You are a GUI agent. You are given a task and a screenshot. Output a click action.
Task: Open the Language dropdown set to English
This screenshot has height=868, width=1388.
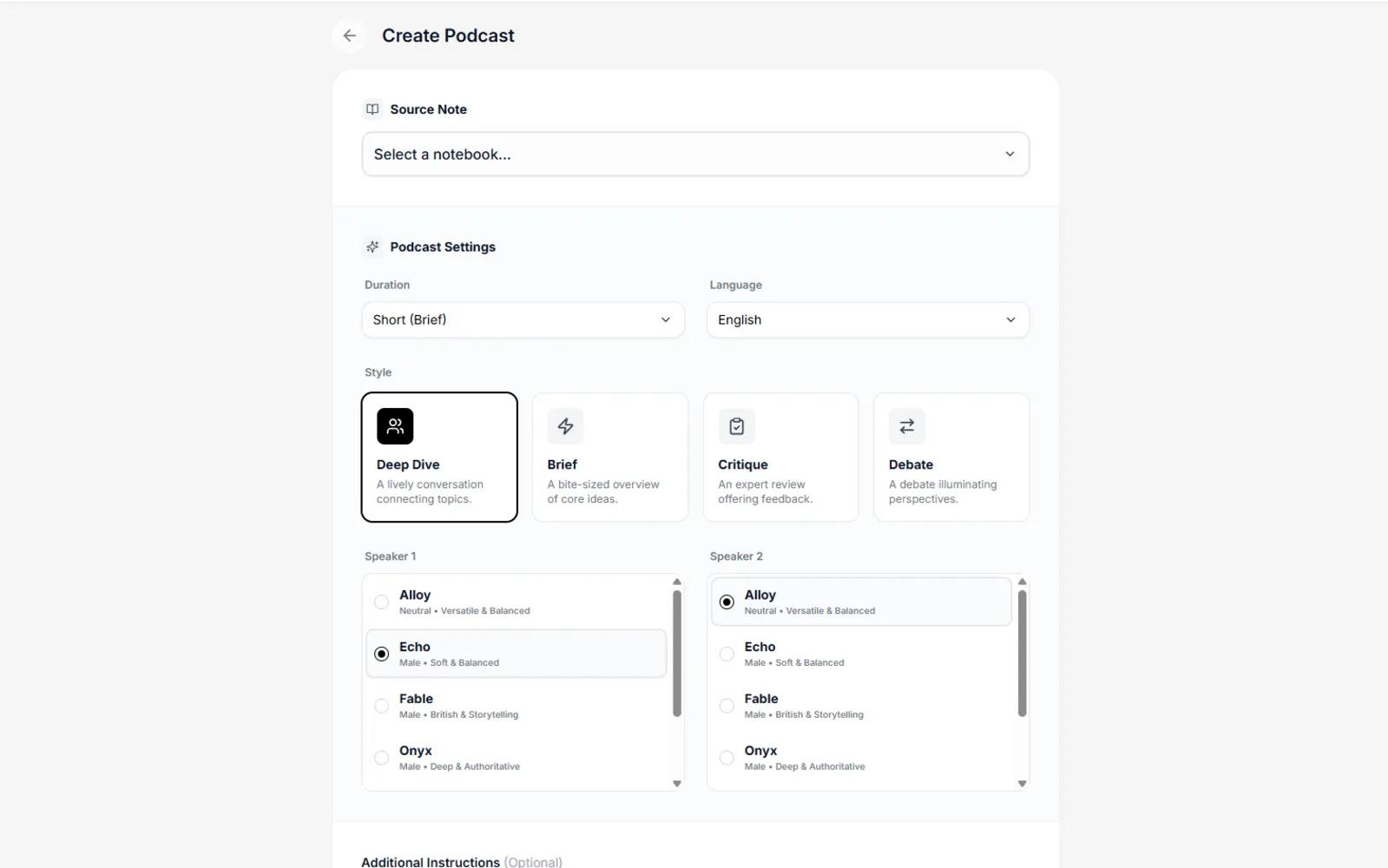tap(867, 320)
